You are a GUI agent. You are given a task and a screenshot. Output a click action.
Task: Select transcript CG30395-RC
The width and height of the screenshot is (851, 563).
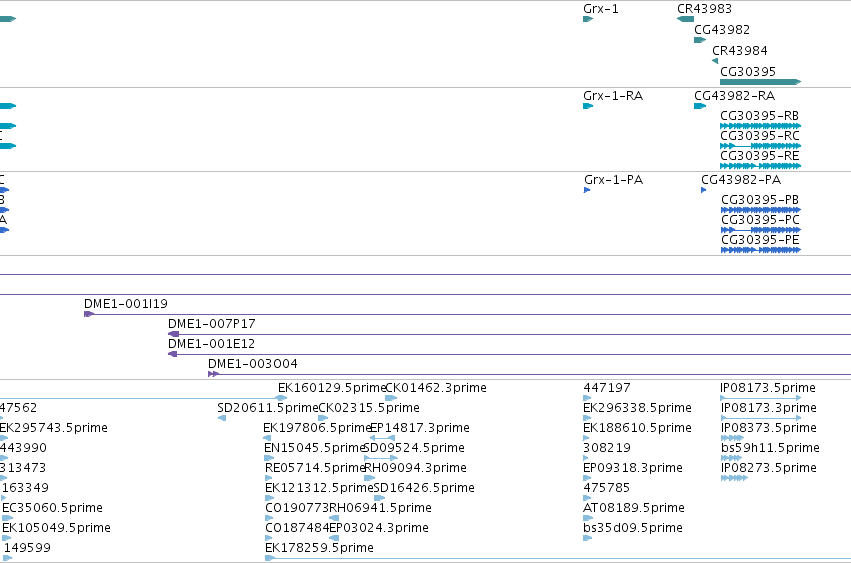(760, 146)
